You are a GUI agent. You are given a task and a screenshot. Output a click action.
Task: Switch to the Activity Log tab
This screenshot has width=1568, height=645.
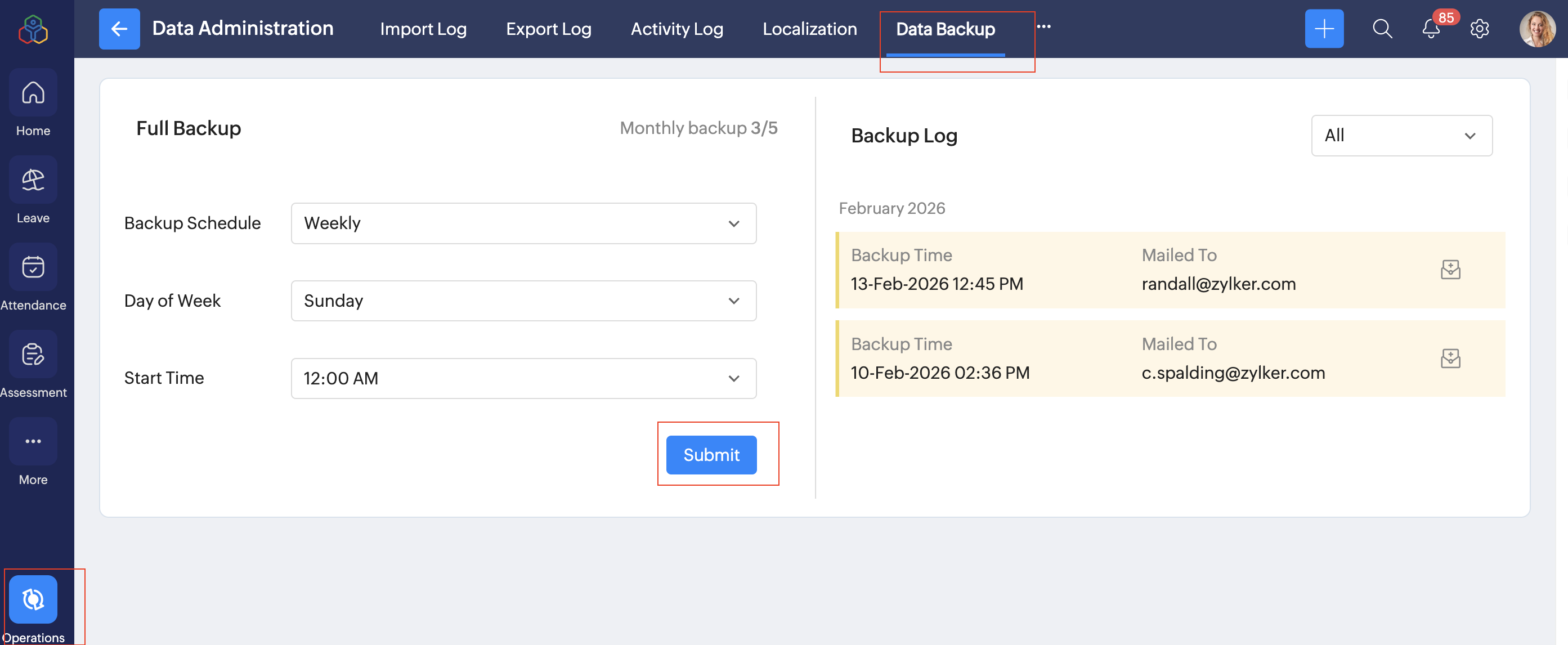(x=677, y=29)
